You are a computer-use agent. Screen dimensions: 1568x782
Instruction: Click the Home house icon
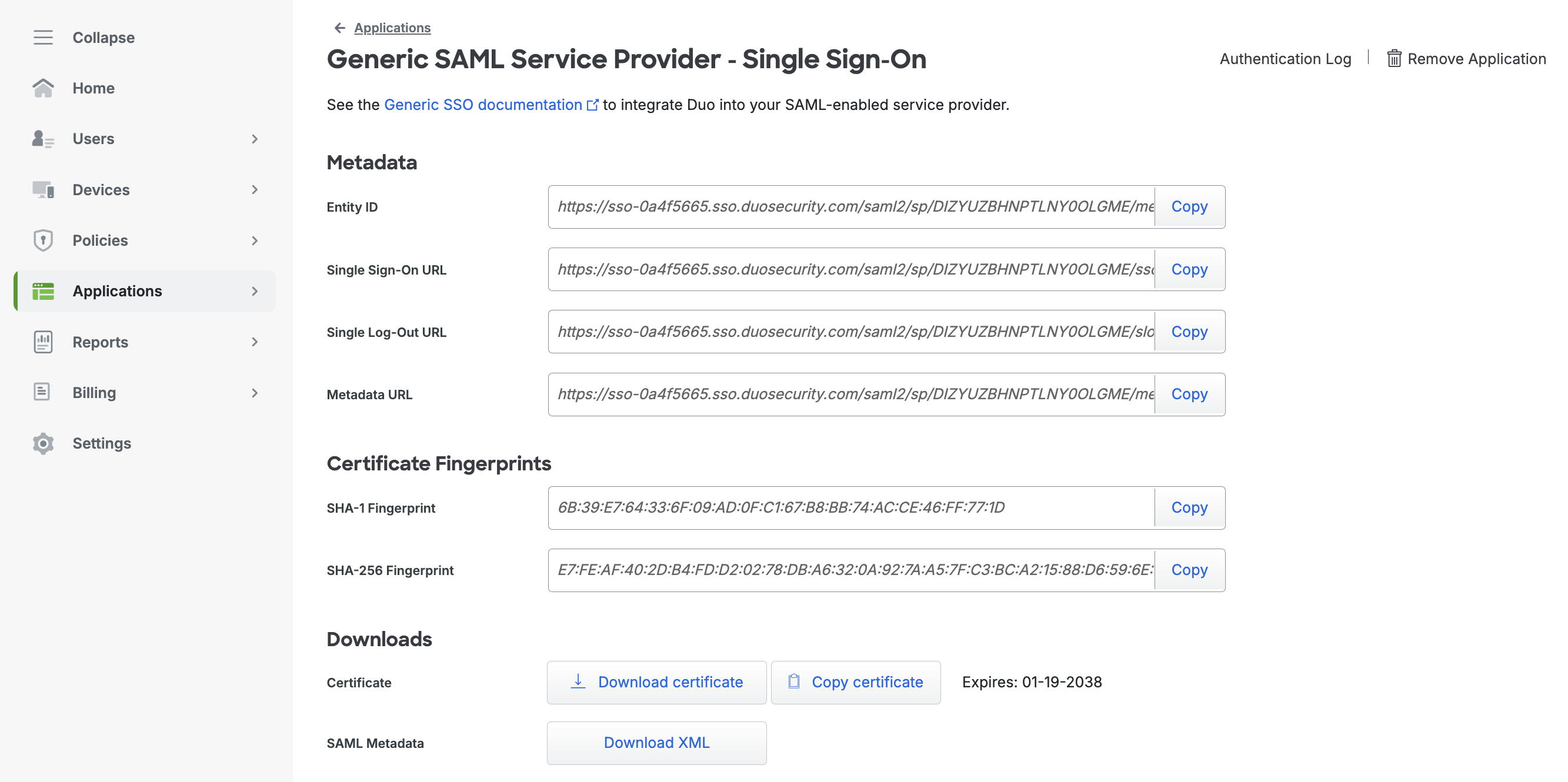pos(42,88)
